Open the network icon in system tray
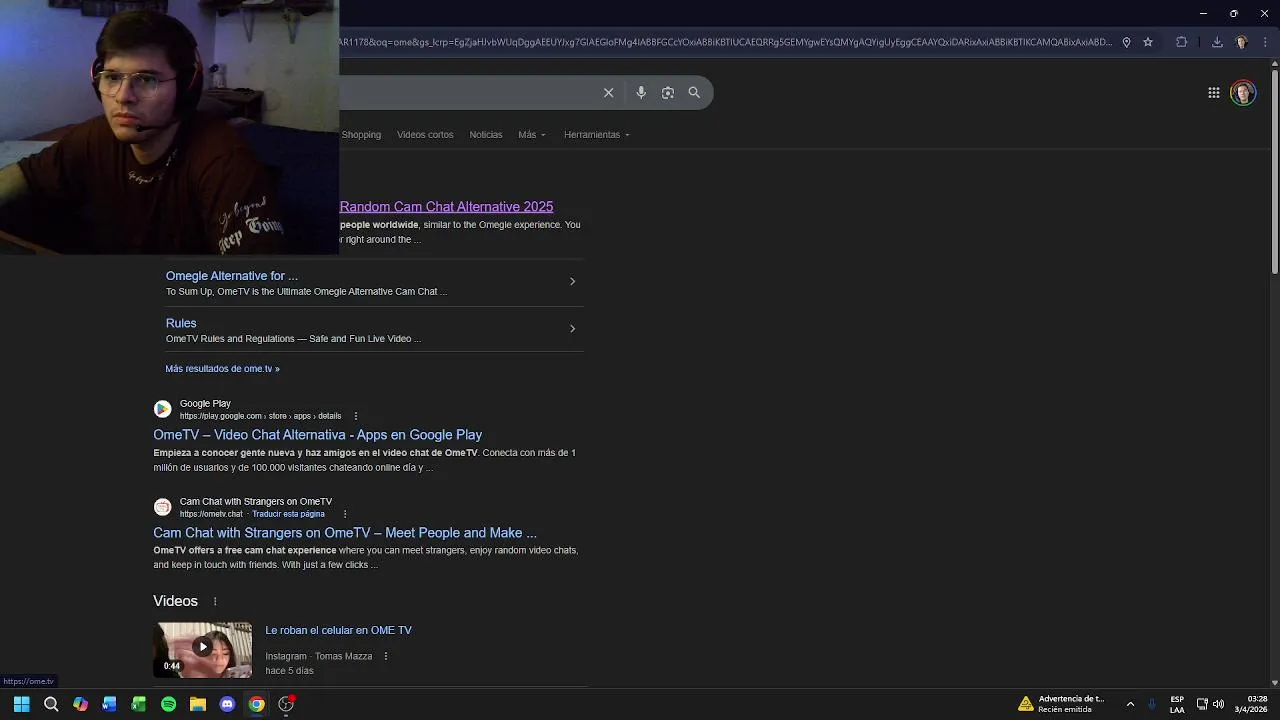 1202,704
